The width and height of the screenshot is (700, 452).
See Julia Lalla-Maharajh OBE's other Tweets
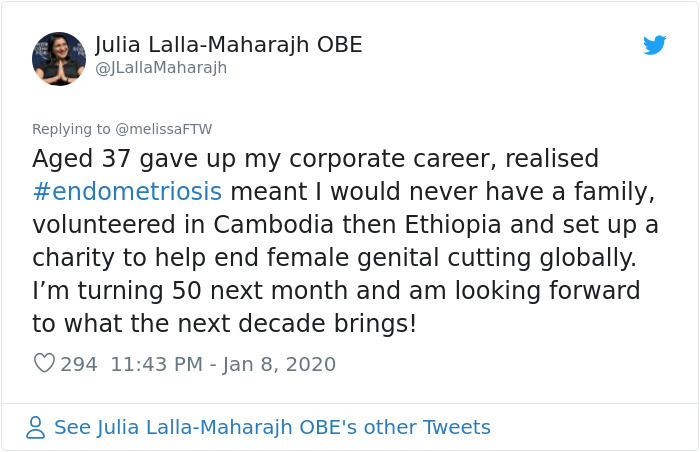(x=272, y=428)
